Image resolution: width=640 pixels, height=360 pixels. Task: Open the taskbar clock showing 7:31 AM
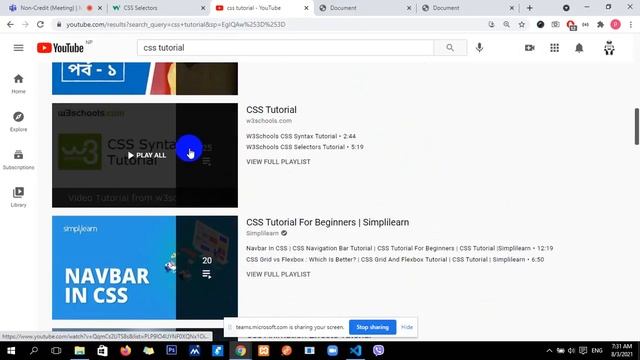coord(622,351)
